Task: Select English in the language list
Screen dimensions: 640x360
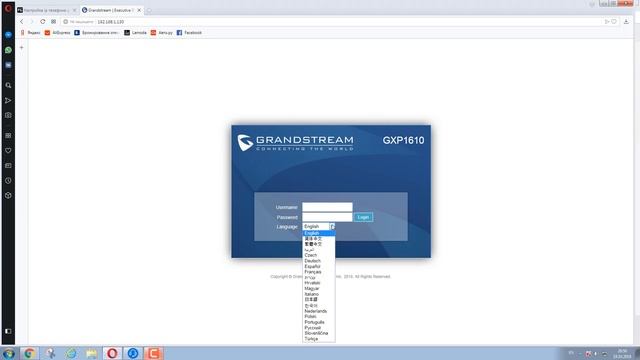Action: (319, 233)
